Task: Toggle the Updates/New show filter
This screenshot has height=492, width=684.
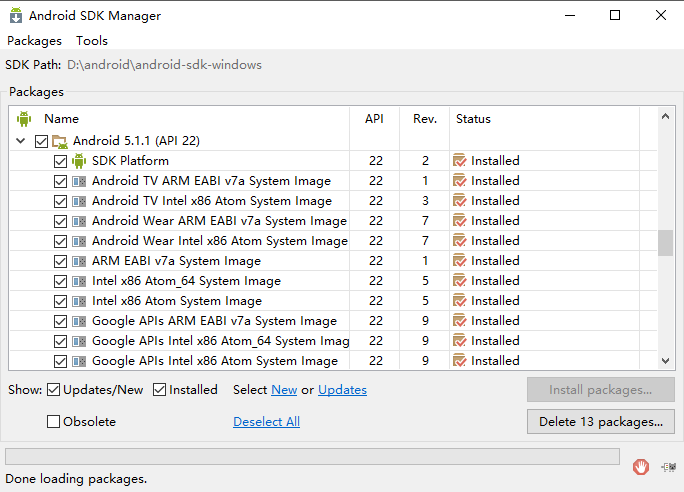Action: pyautogui.click(x=53, y=390)
